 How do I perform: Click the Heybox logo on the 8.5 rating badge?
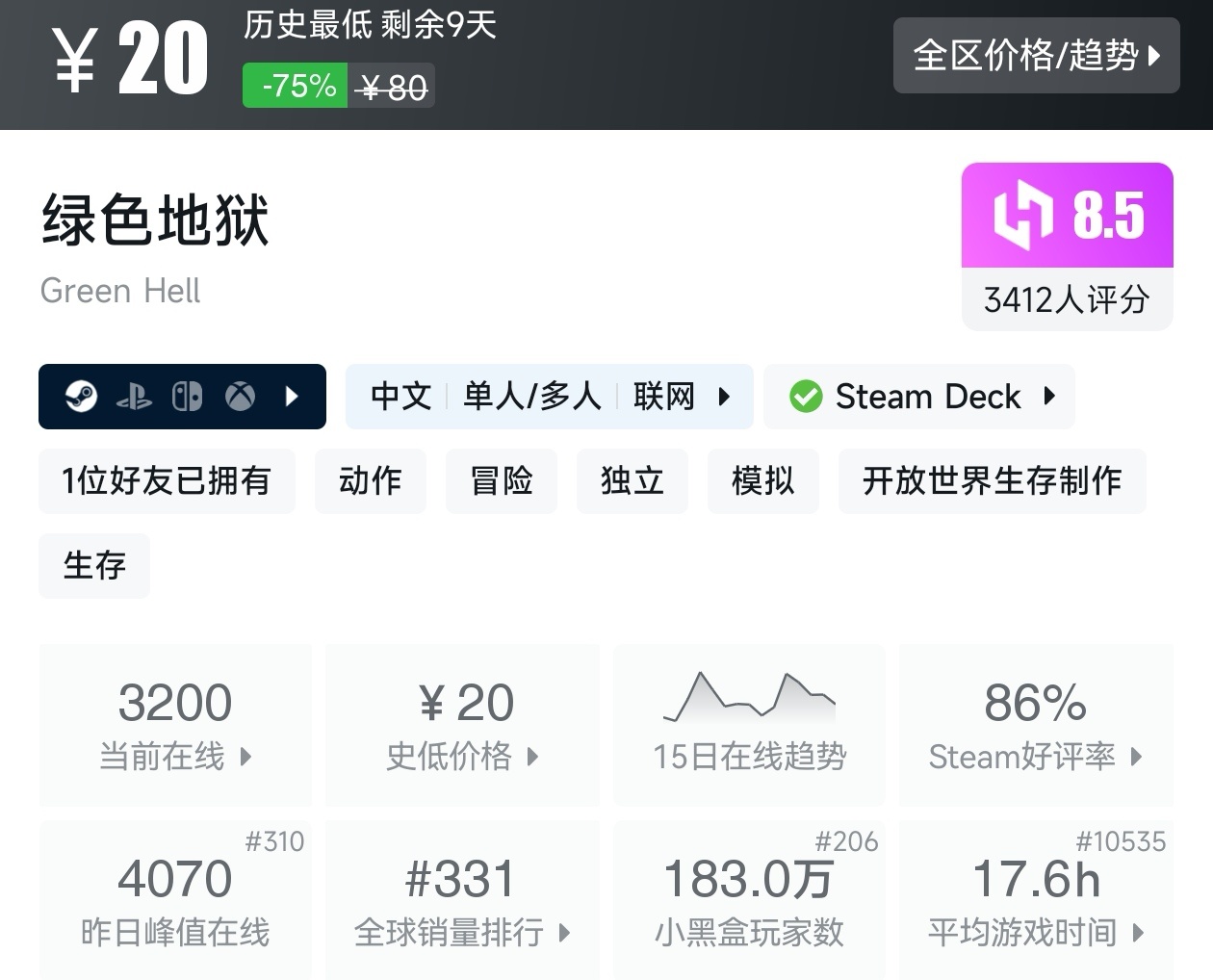(x=1022, y=215)
